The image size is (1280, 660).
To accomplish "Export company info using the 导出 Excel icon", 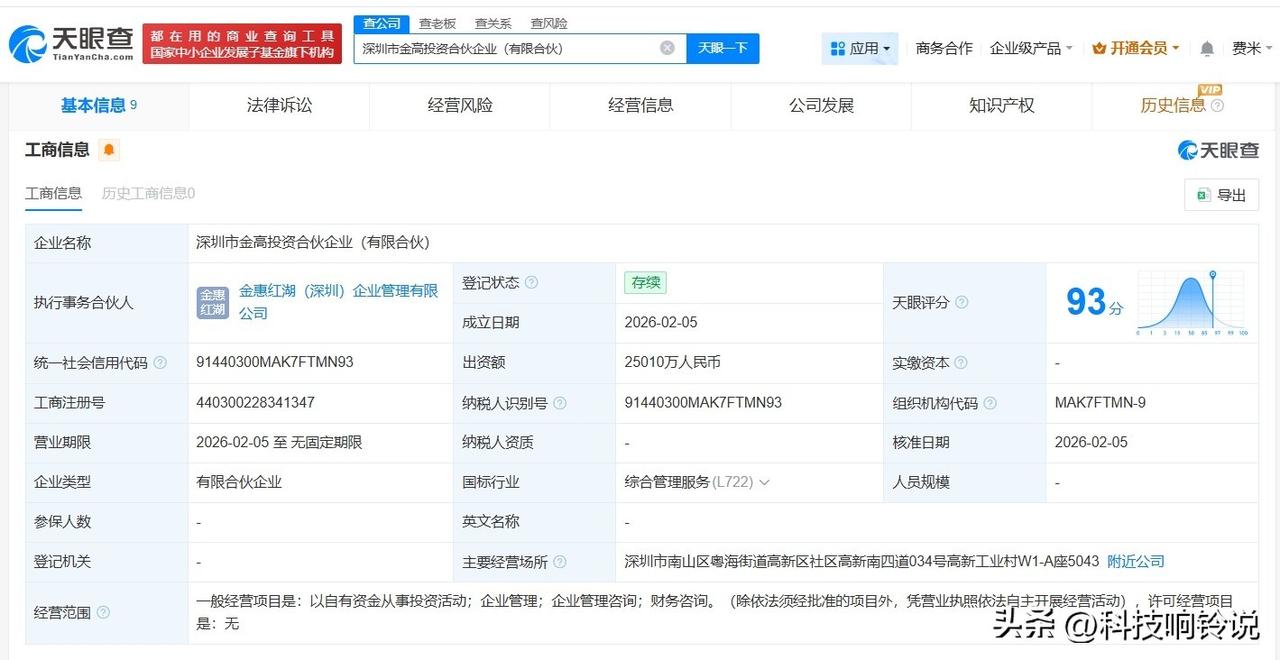I will click(1222, 195).
